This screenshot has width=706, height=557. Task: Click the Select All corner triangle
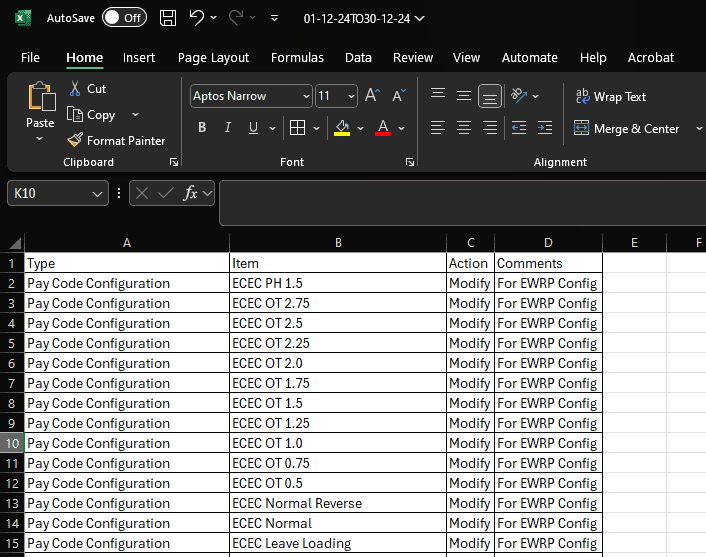(x=15, y=243)
